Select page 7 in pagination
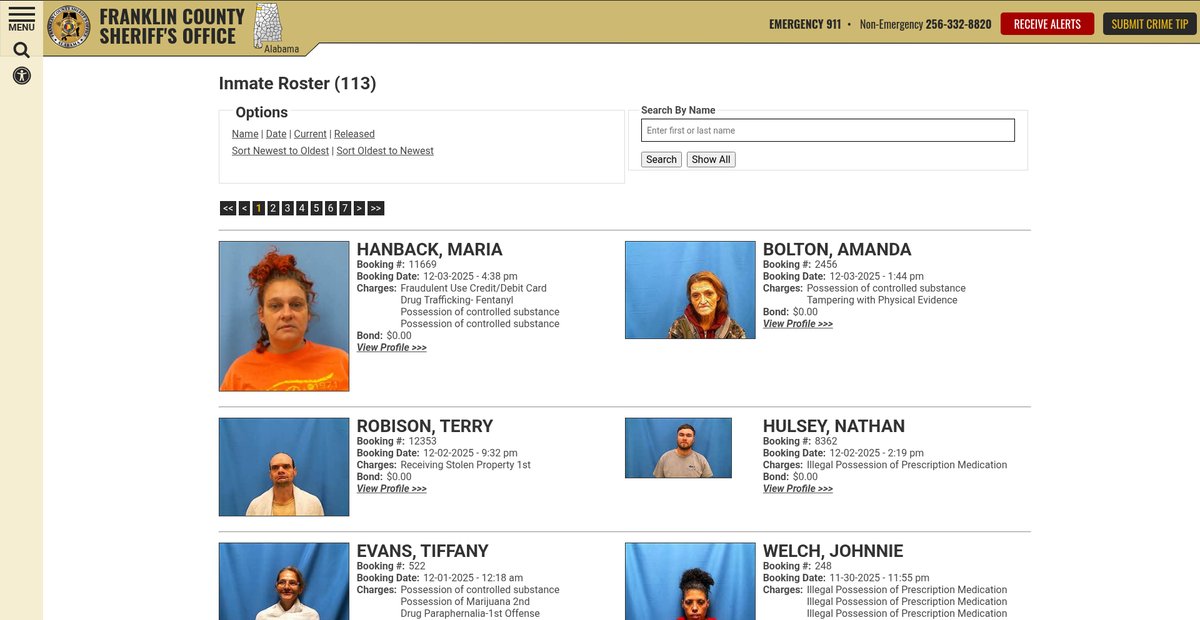1200x620 pixels. (345, 208)
